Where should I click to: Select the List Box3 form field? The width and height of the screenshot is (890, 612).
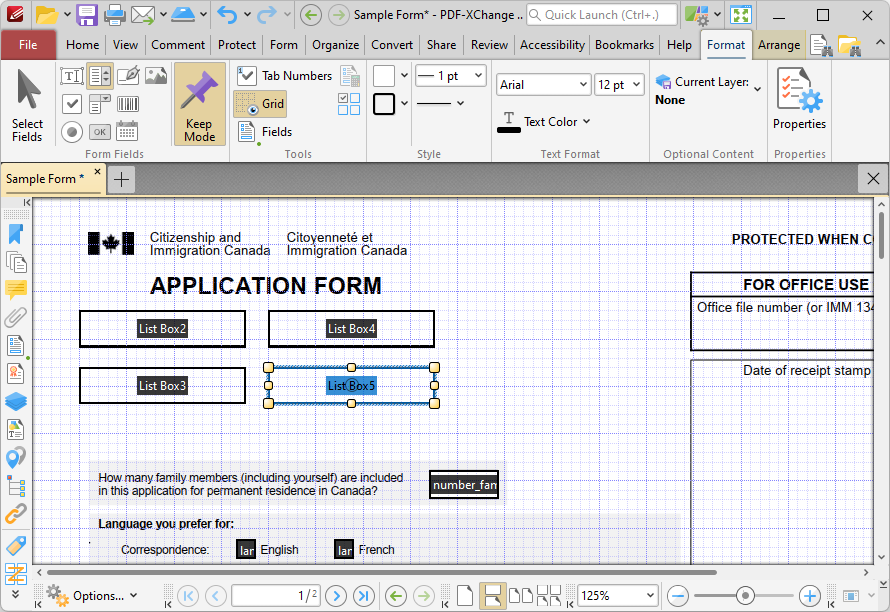click(x=162, y=385)
